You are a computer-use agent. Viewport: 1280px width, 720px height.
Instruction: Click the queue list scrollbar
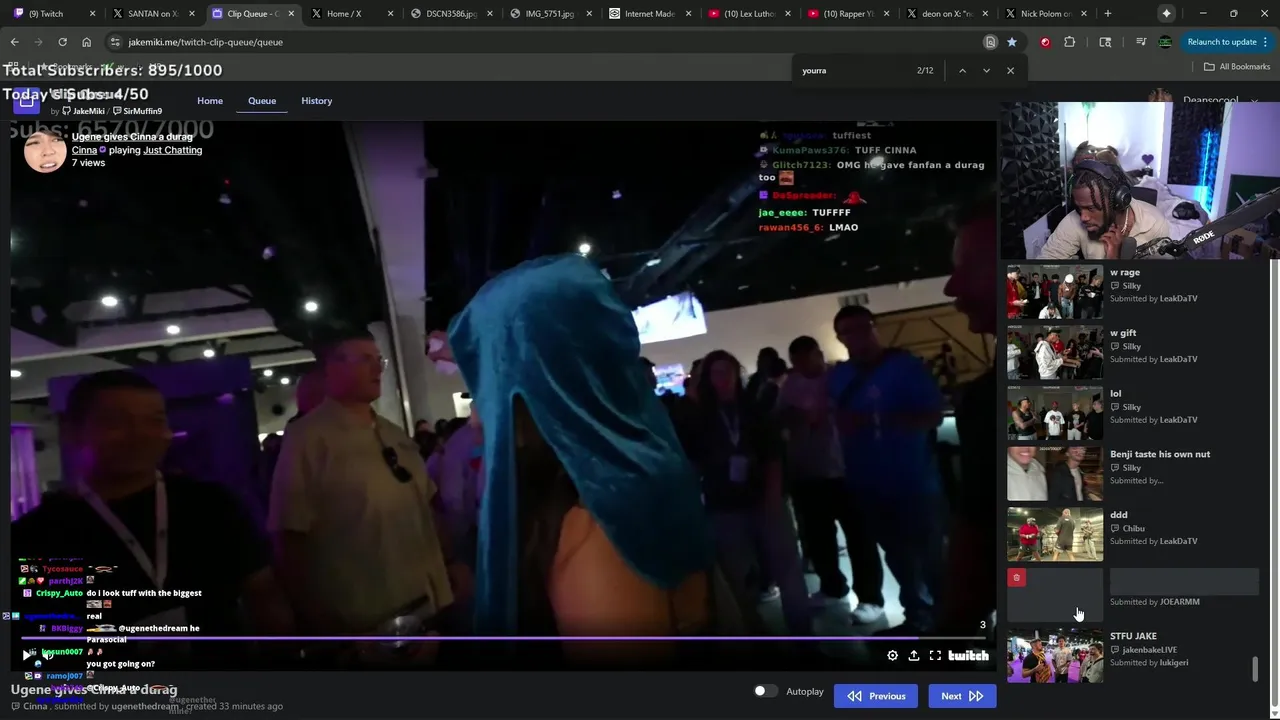(1255, 669)
